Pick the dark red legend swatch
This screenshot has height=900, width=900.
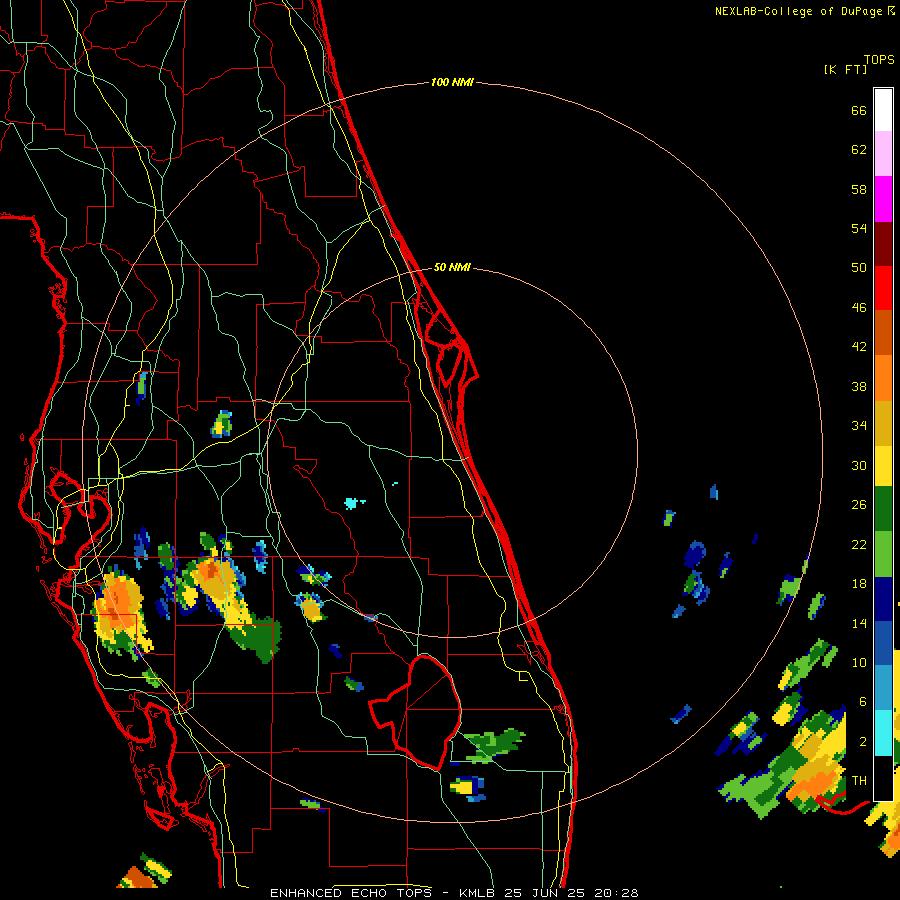[x=883, y=244]
